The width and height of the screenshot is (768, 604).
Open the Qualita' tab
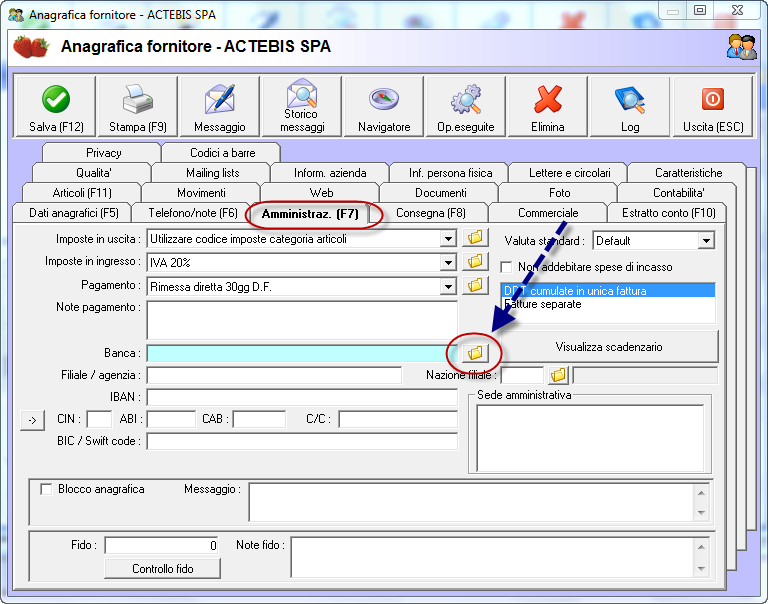coord(94,173)
